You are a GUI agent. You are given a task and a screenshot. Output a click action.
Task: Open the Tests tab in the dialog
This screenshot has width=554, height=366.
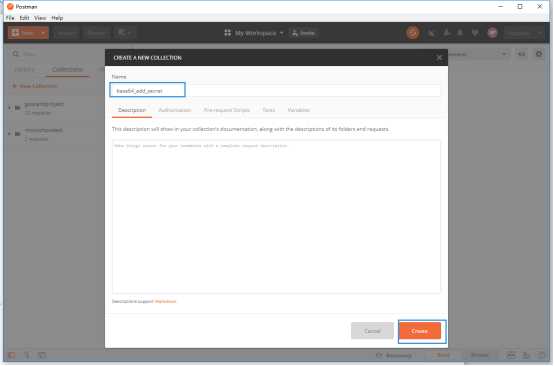click(269, 110)
